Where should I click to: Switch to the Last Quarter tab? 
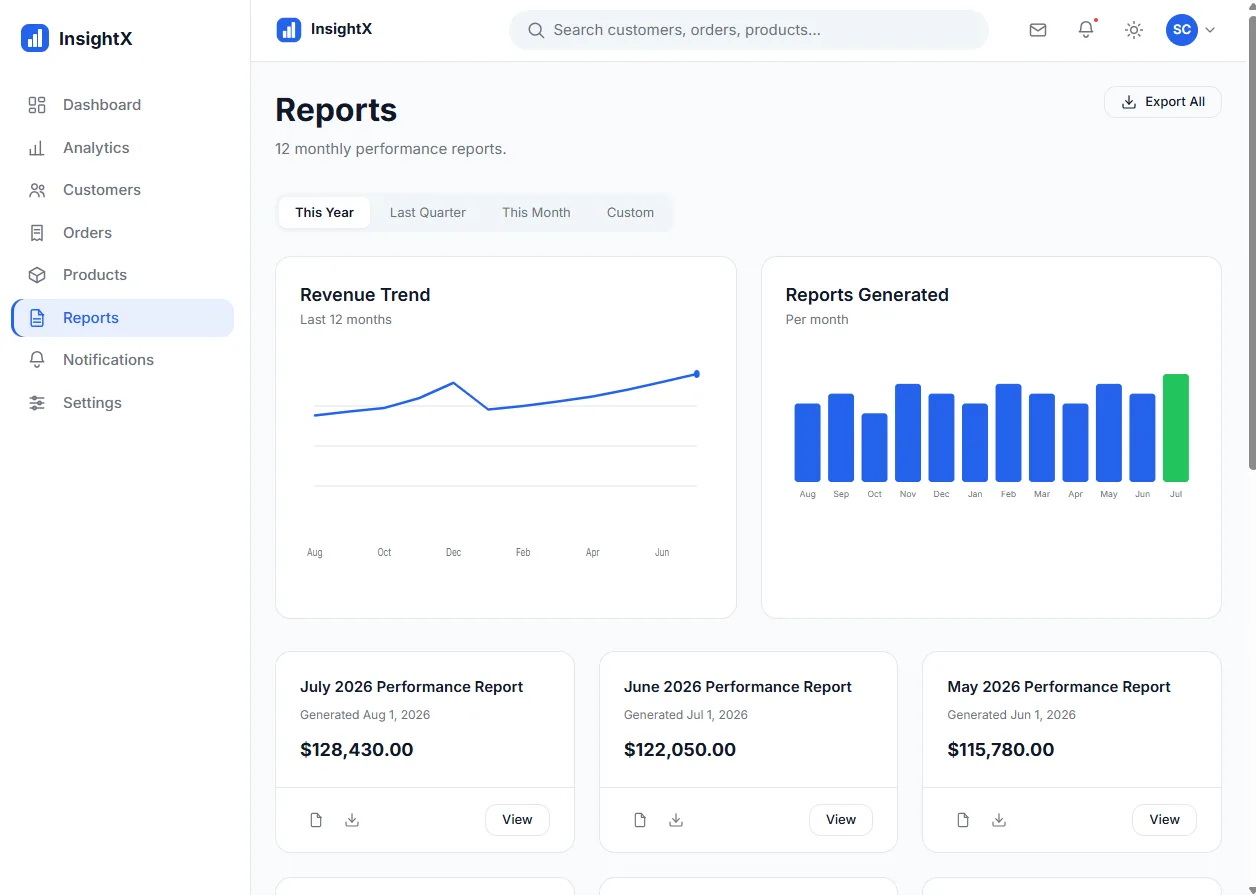click(428, 212)
